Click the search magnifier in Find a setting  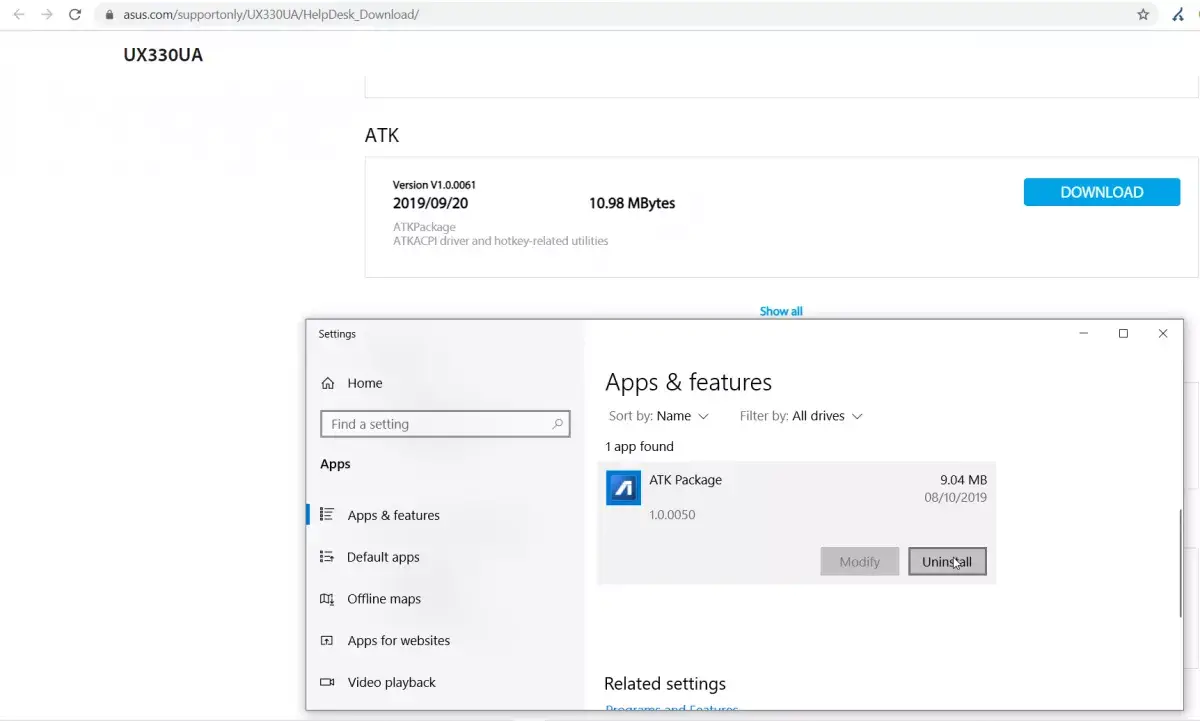tap(558, 424)
